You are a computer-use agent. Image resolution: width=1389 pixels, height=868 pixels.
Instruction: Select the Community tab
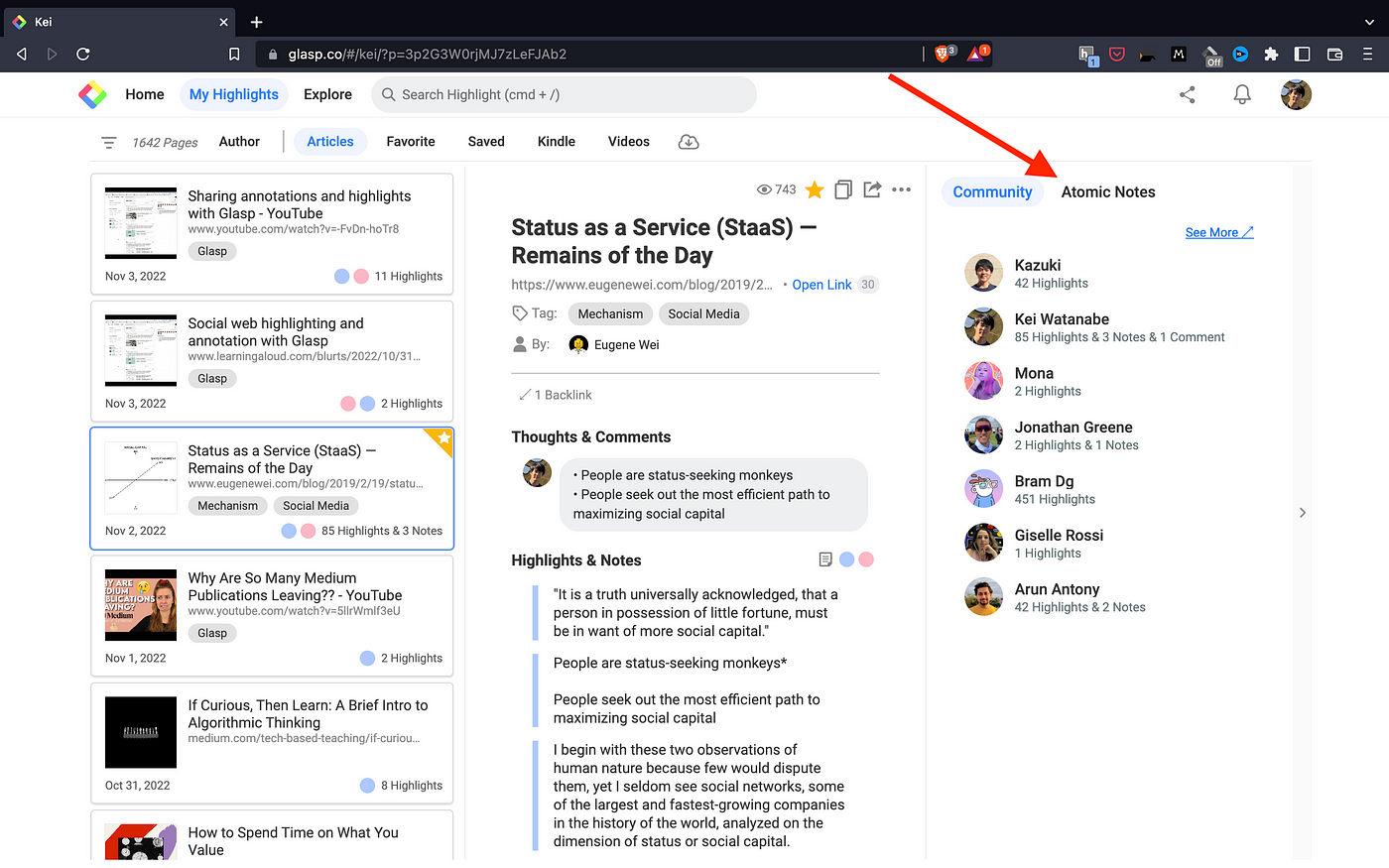click(x=992, y=191)
